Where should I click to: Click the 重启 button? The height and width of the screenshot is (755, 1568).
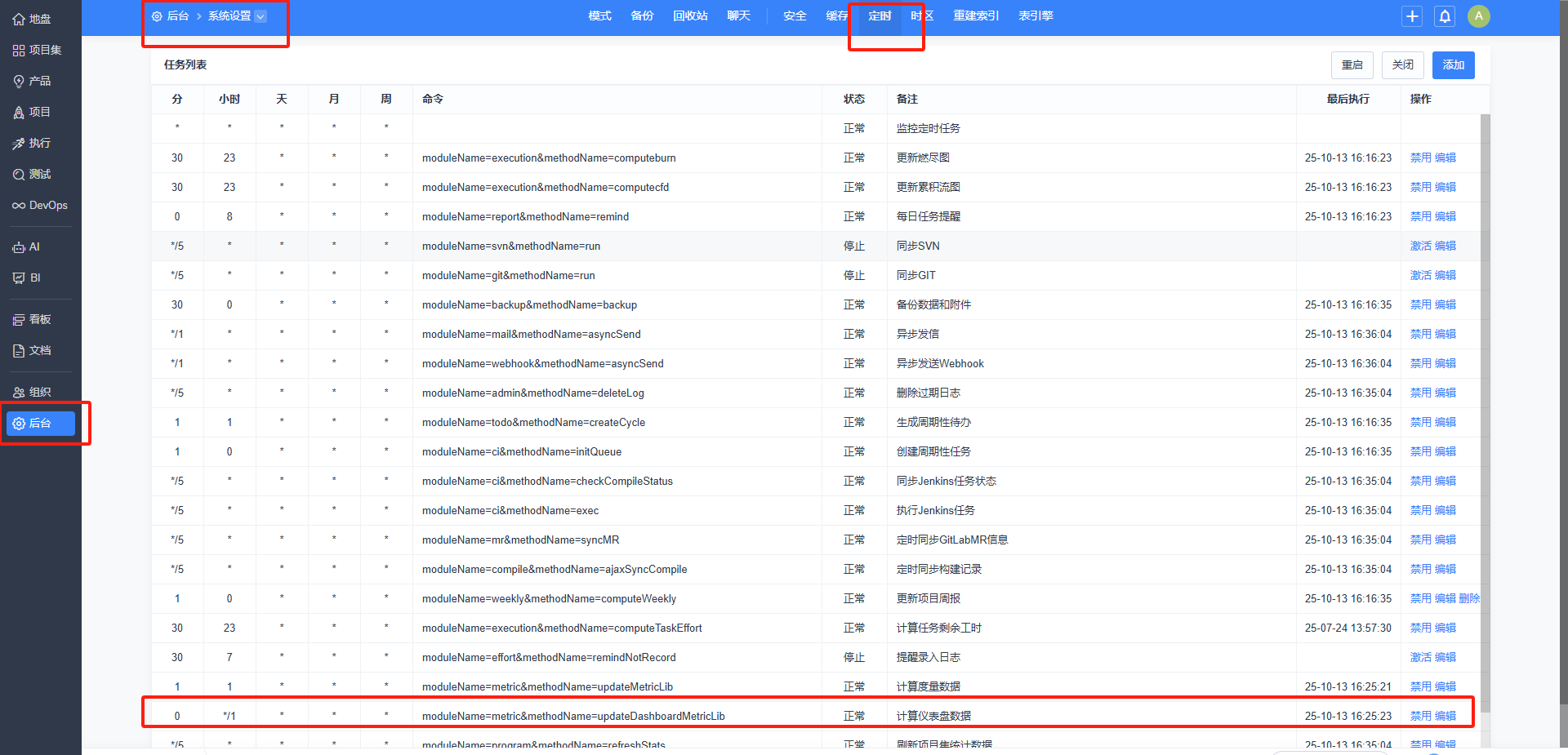[x=1352, y=65]
